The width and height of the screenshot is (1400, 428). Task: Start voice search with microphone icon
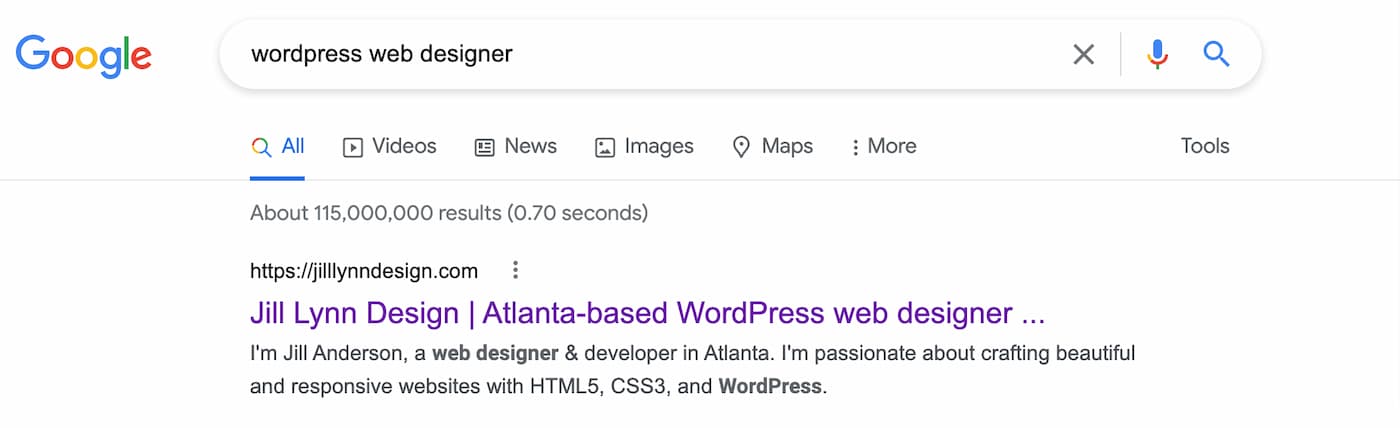pyautogui.click(x=1157, y=54)
